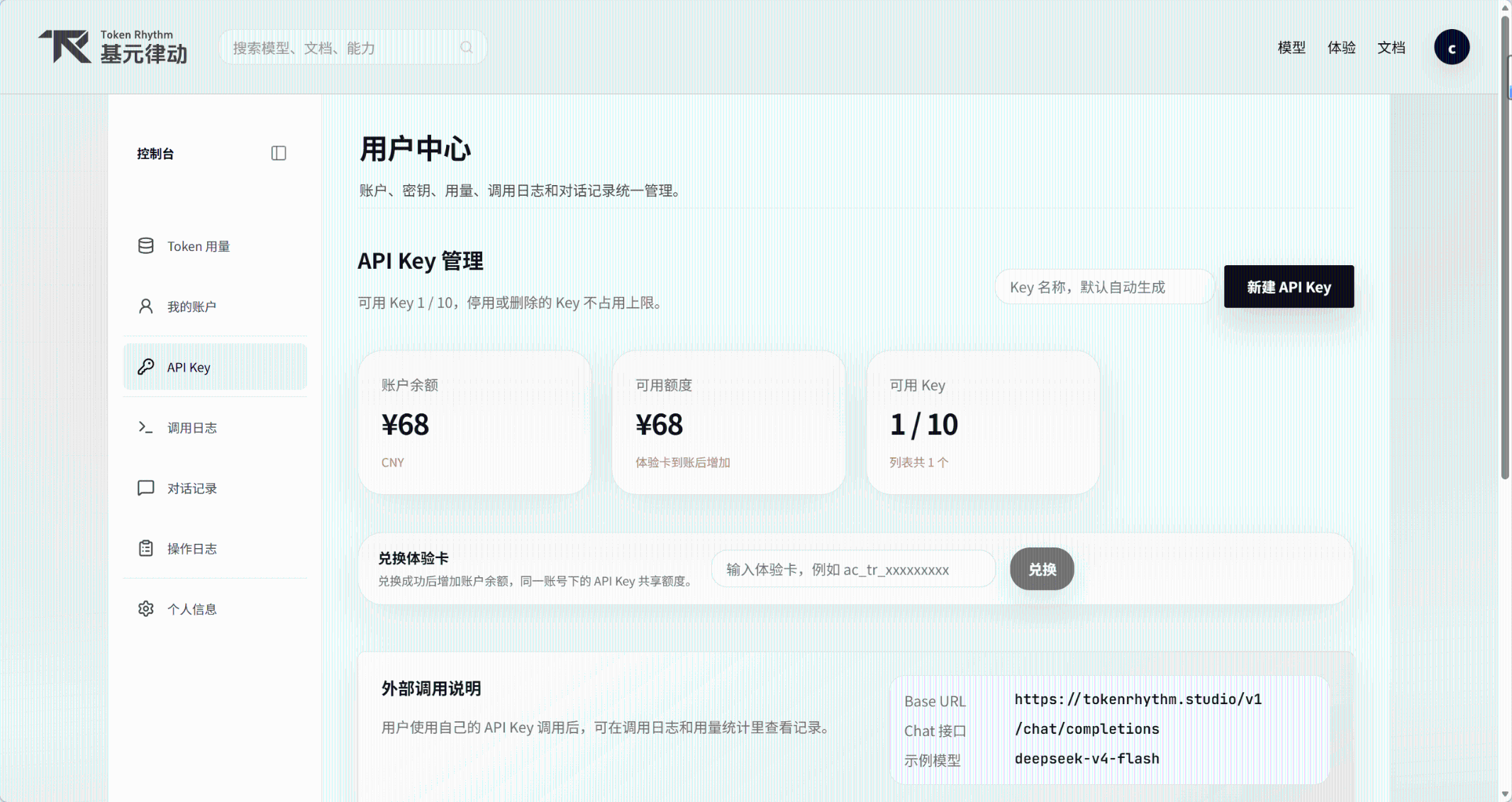Click the Base URL value text
The image size is (1512, 802).
pos(1138,699)
